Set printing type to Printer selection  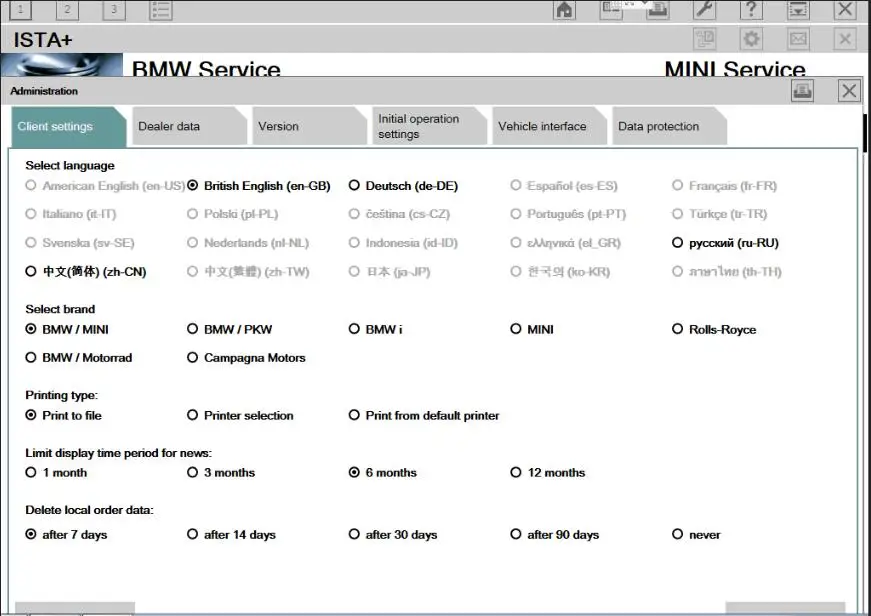240,415
